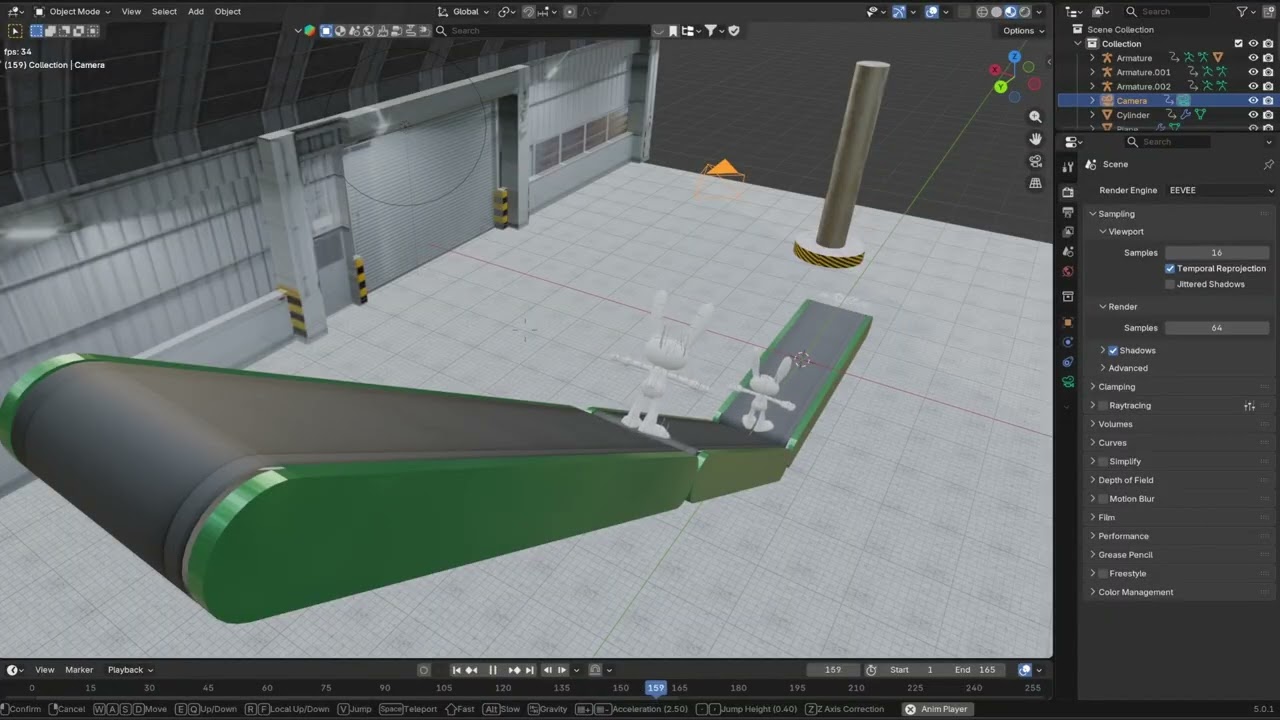Image resolution: width=1280 pixels, height=720 pixels.
Task: Enable the Raytracing checkbox
Action: [1103, 406]
